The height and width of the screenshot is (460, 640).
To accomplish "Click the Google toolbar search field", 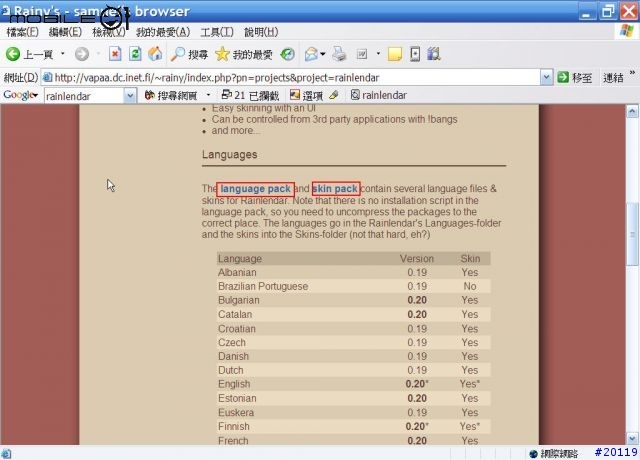I will pos(84,96).
